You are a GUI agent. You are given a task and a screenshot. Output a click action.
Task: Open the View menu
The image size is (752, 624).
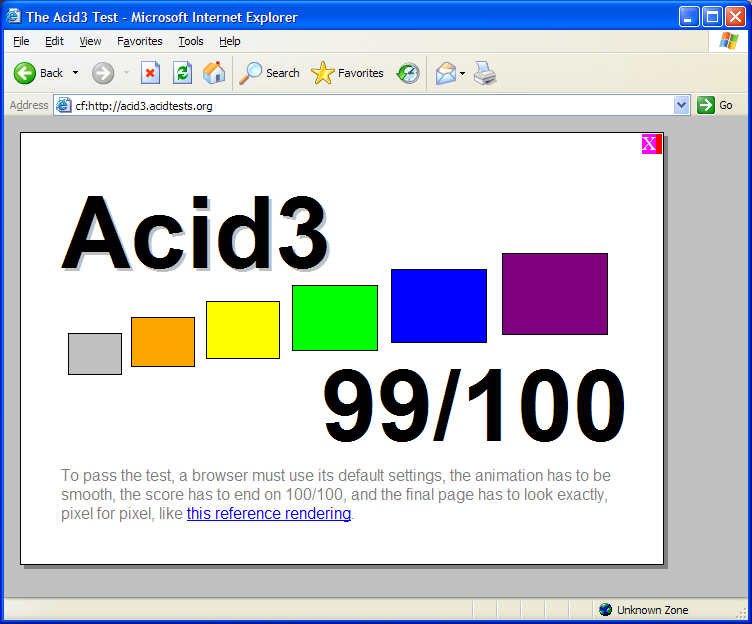[x=90, y=41]
